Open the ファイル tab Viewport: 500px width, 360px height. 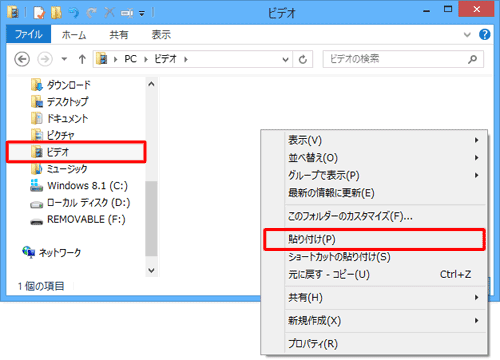[x=29, y=34]
